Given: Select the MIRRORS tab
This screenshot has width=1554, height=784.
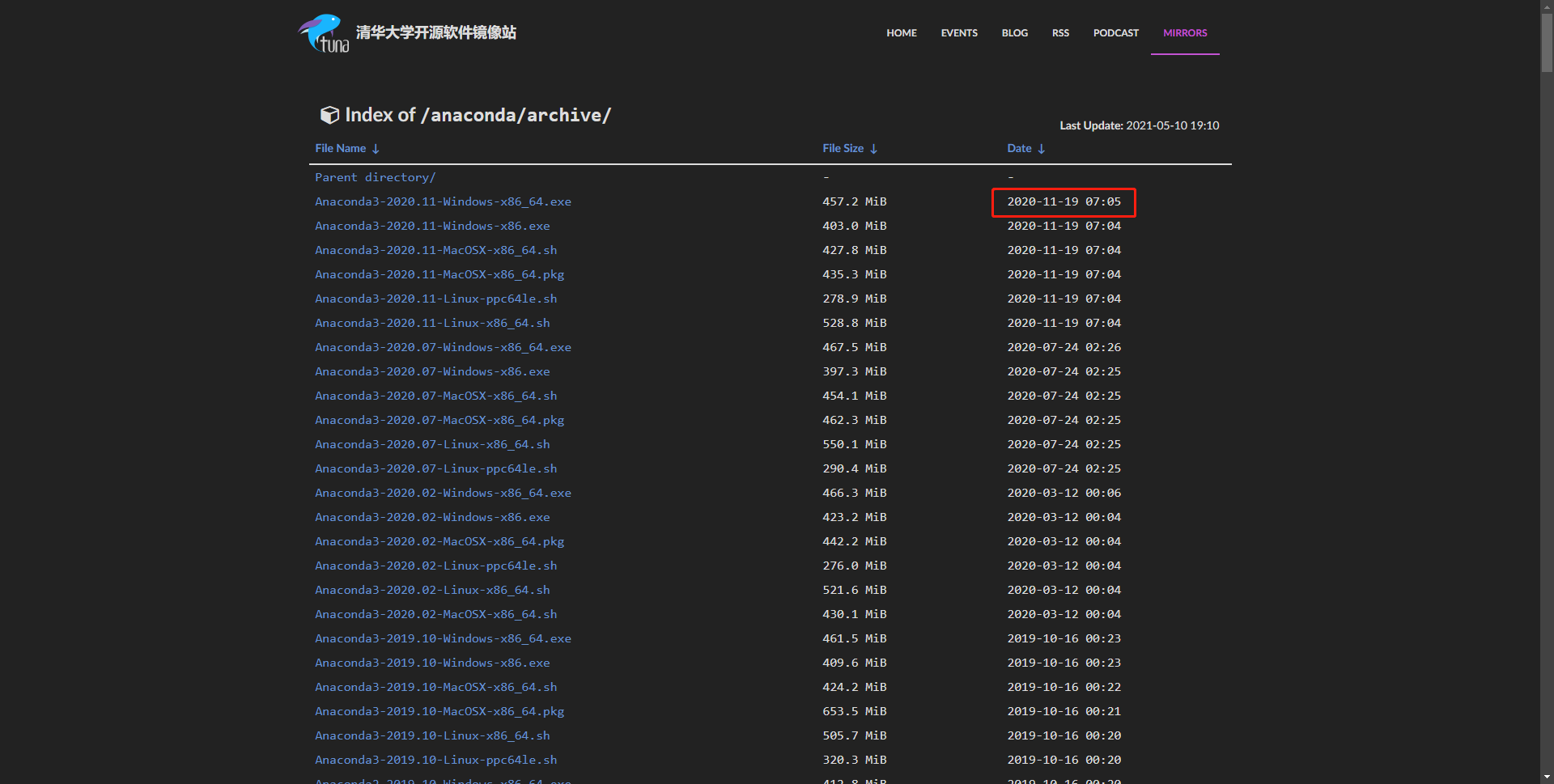Looking at the screenshot, I should tap(1185, 33).
